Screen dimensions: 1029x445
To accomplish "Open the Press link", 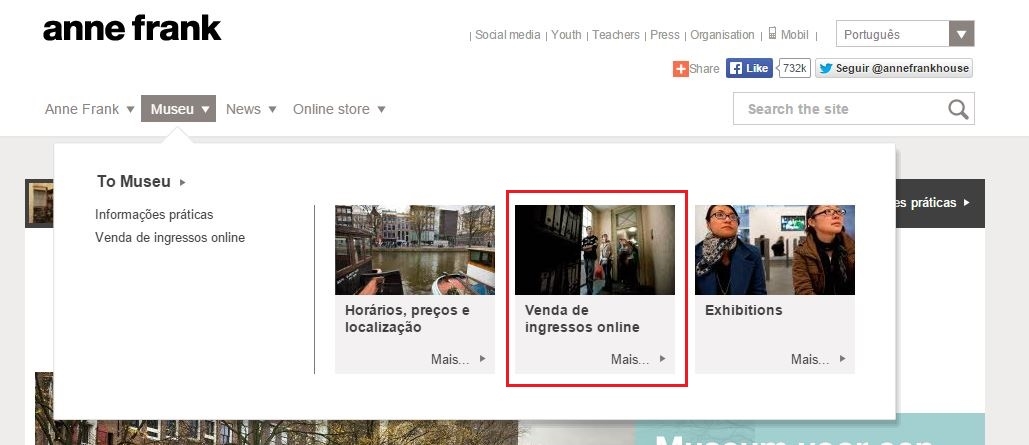I will [665, 35].
